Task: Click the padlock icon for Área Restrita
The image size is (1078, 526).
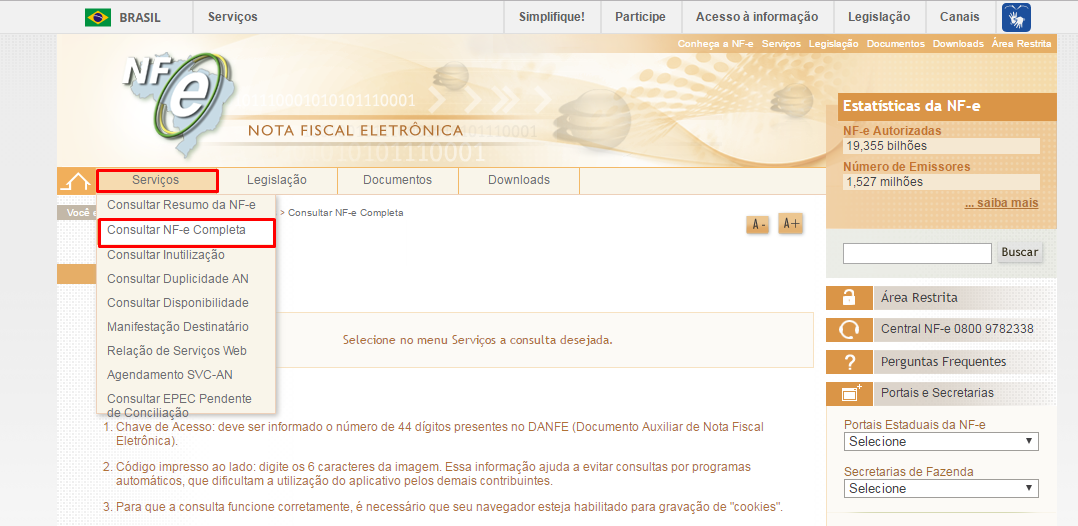Action: [849, 298]
